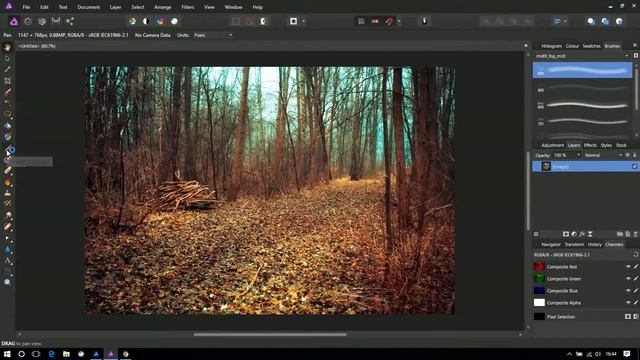This screenshot has height=360, width=640.
Task: Select the Artistic Text tool
Action: (7, 261)
